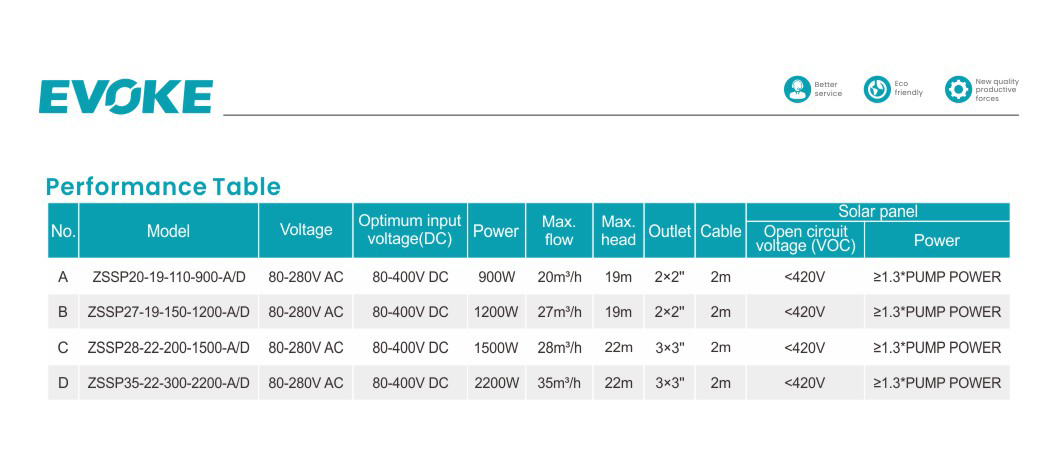The image size is (1060, 455).
Task: Click the ZSSP28-22-200-1500-A/D model cell
Action: click(168, 348)
